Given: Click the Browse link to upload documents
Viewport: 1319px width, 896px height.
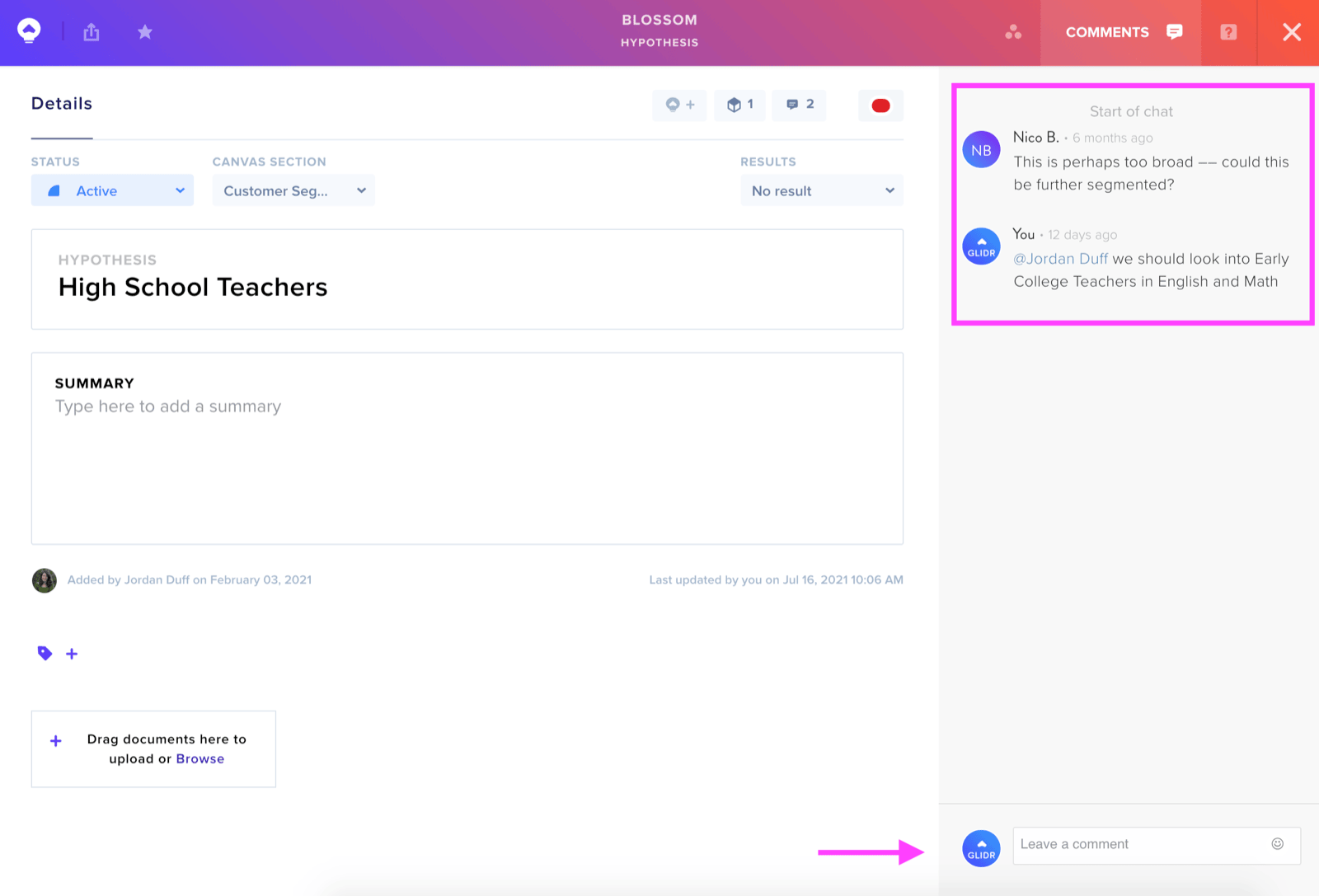Looking at the screenshot, I should pos(200,759).
